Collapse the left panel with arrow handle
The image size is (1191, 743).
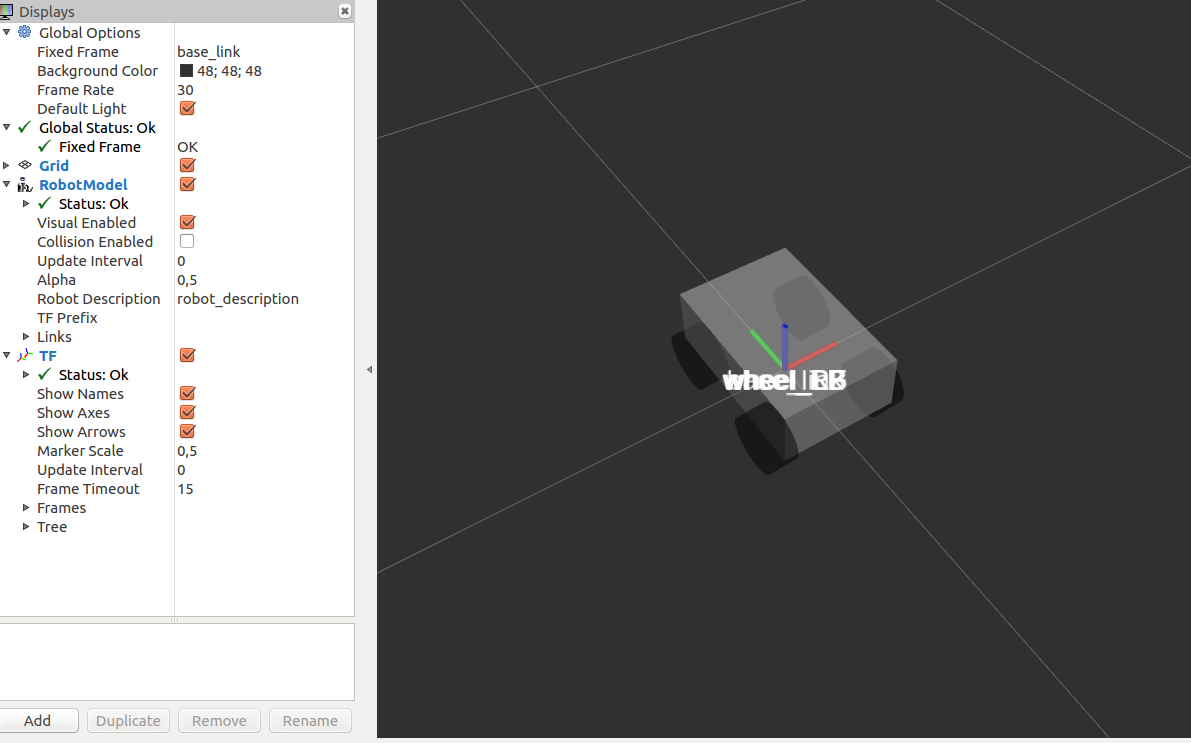coord(369,370)
